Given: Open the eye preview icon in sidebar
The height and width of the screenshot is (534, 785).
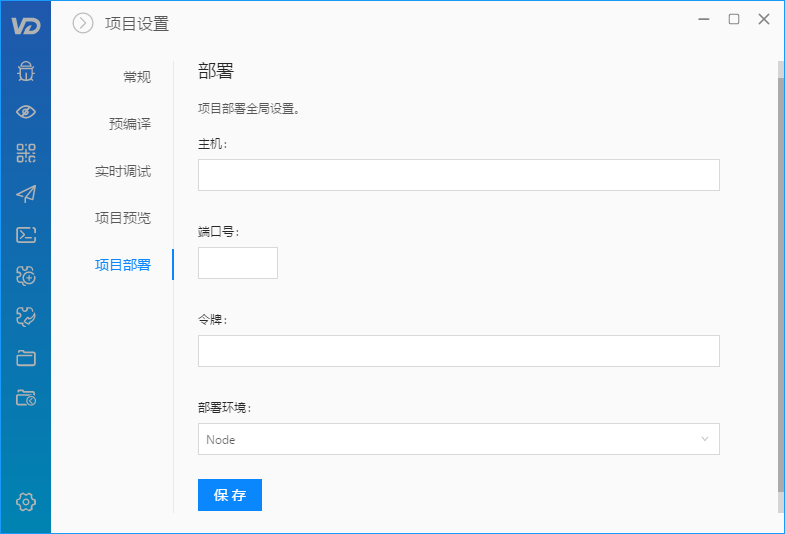Looking at the screenshot, I should click(x=26, y=112).
